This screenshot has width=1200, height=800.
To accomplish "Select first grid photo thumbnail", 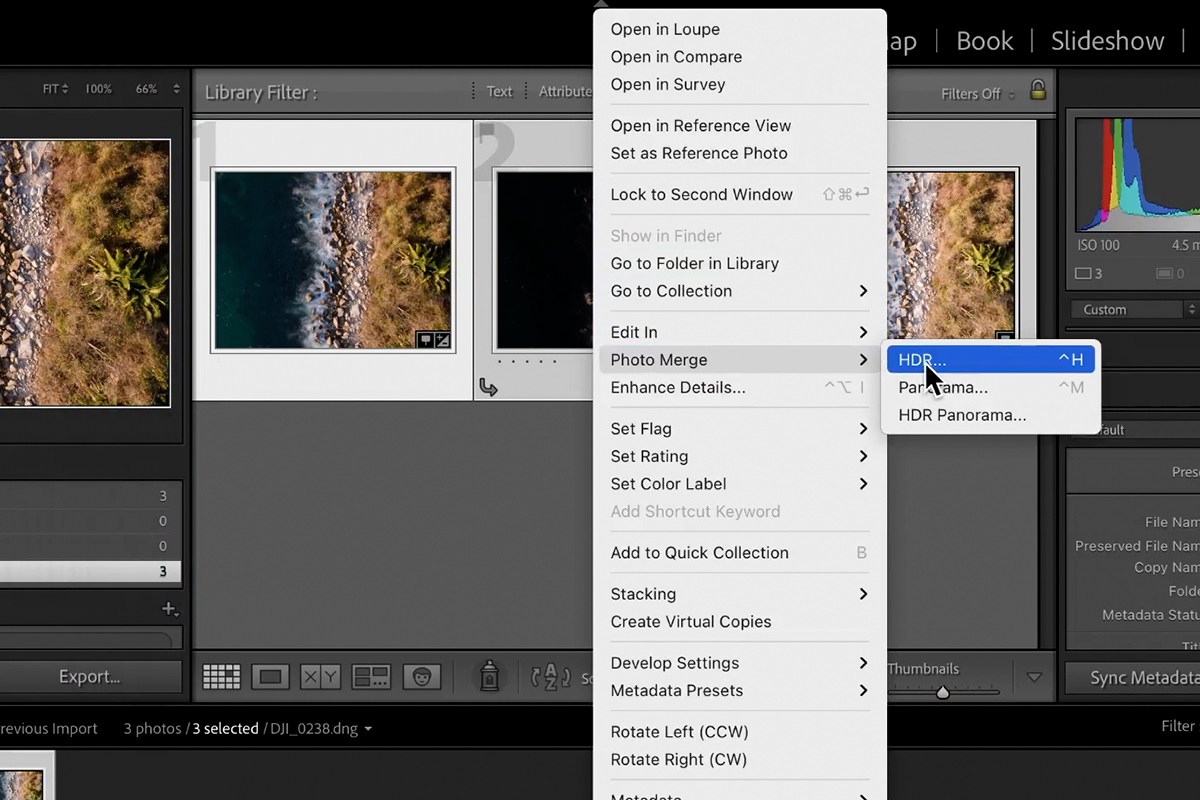I will pyautogui.click(x=333, y=260).
